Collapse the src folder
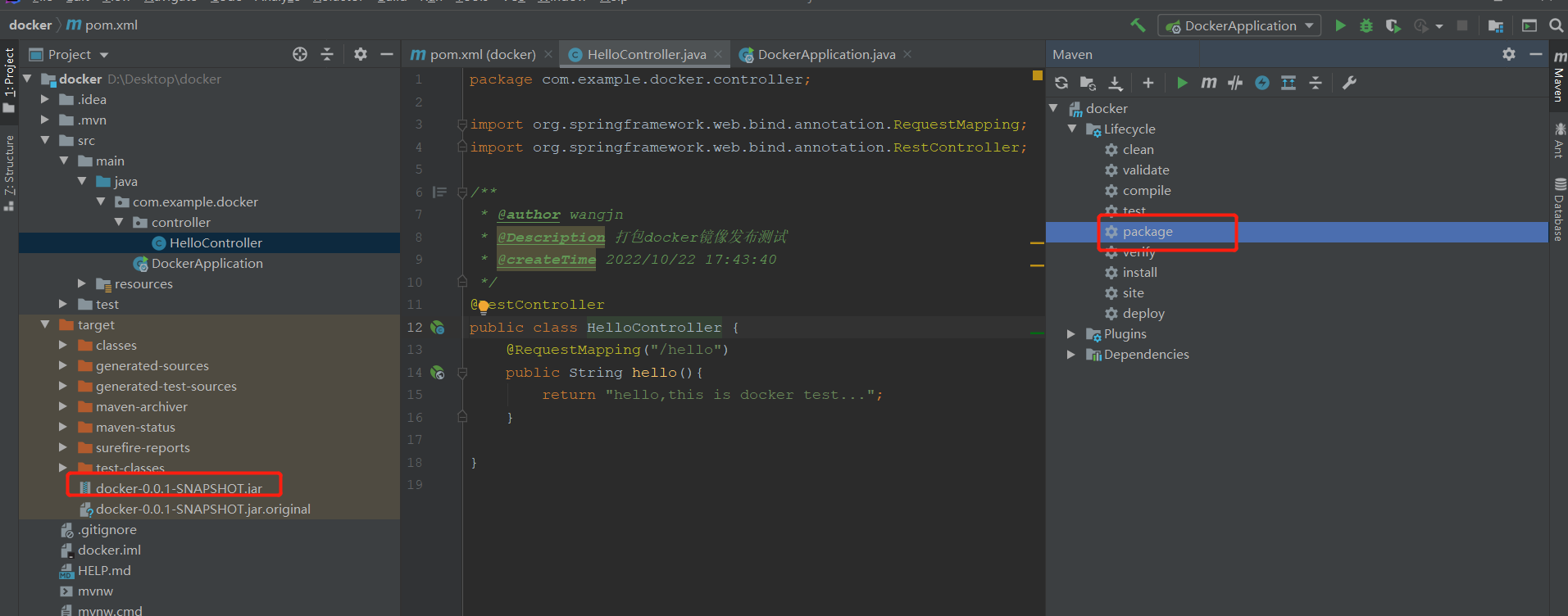Screen dimensions: 1568x616 pyautogui.click(x=45, y=140)
